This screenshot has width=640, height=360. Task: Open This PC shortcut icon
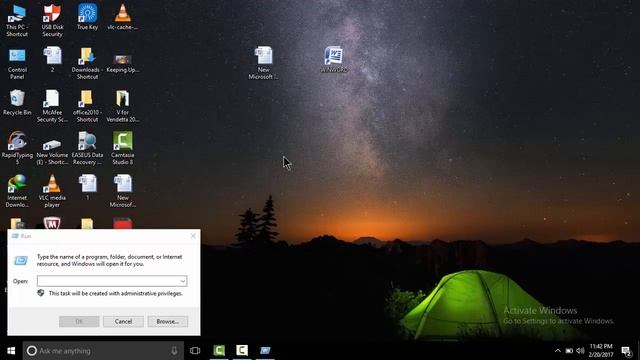pyautogui.click(x=17, y=20)
